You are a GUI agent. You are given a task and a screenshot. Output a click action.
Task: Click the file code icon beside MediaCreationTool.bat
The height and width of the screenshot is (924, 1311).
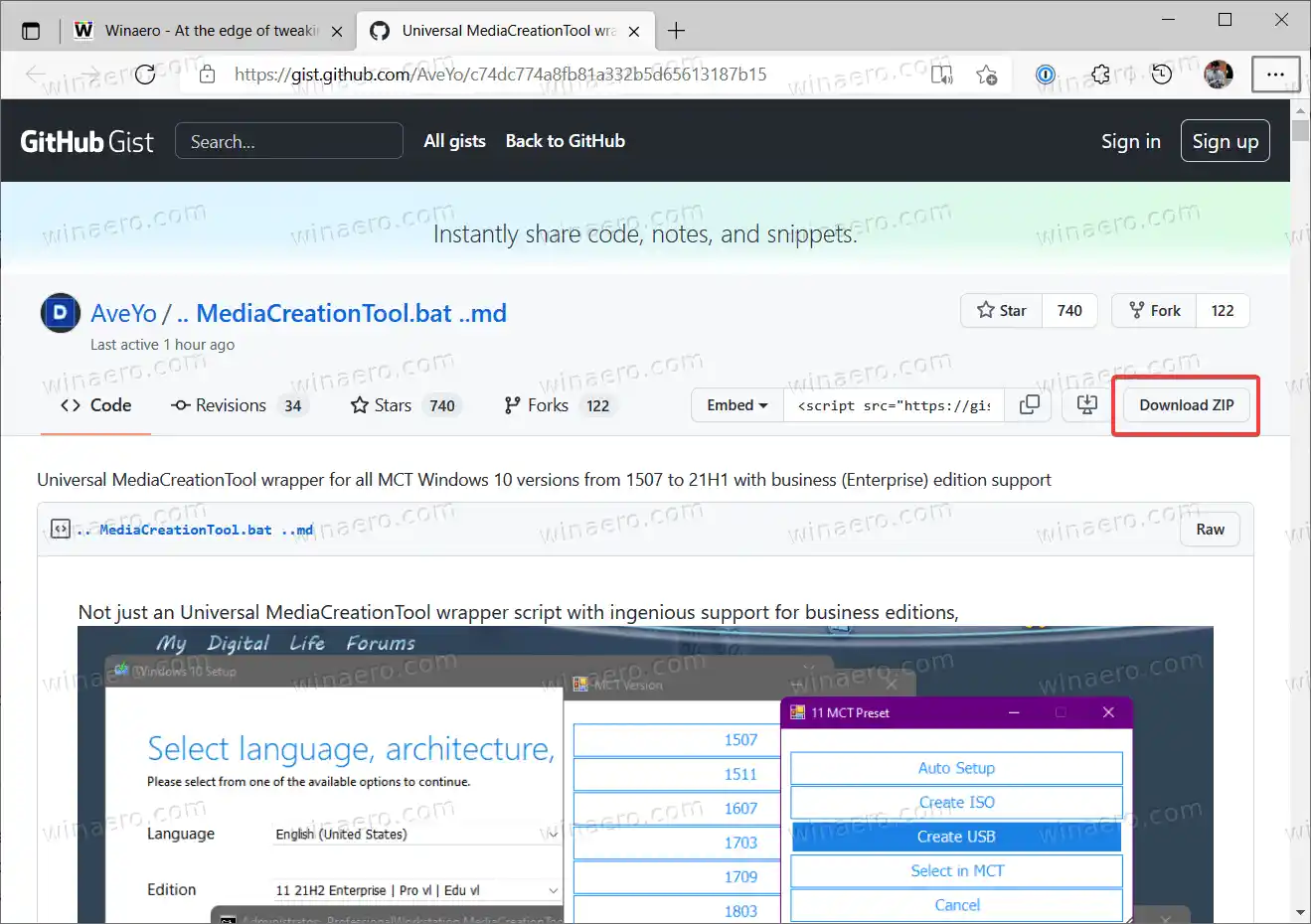click(x=61, y=530)
